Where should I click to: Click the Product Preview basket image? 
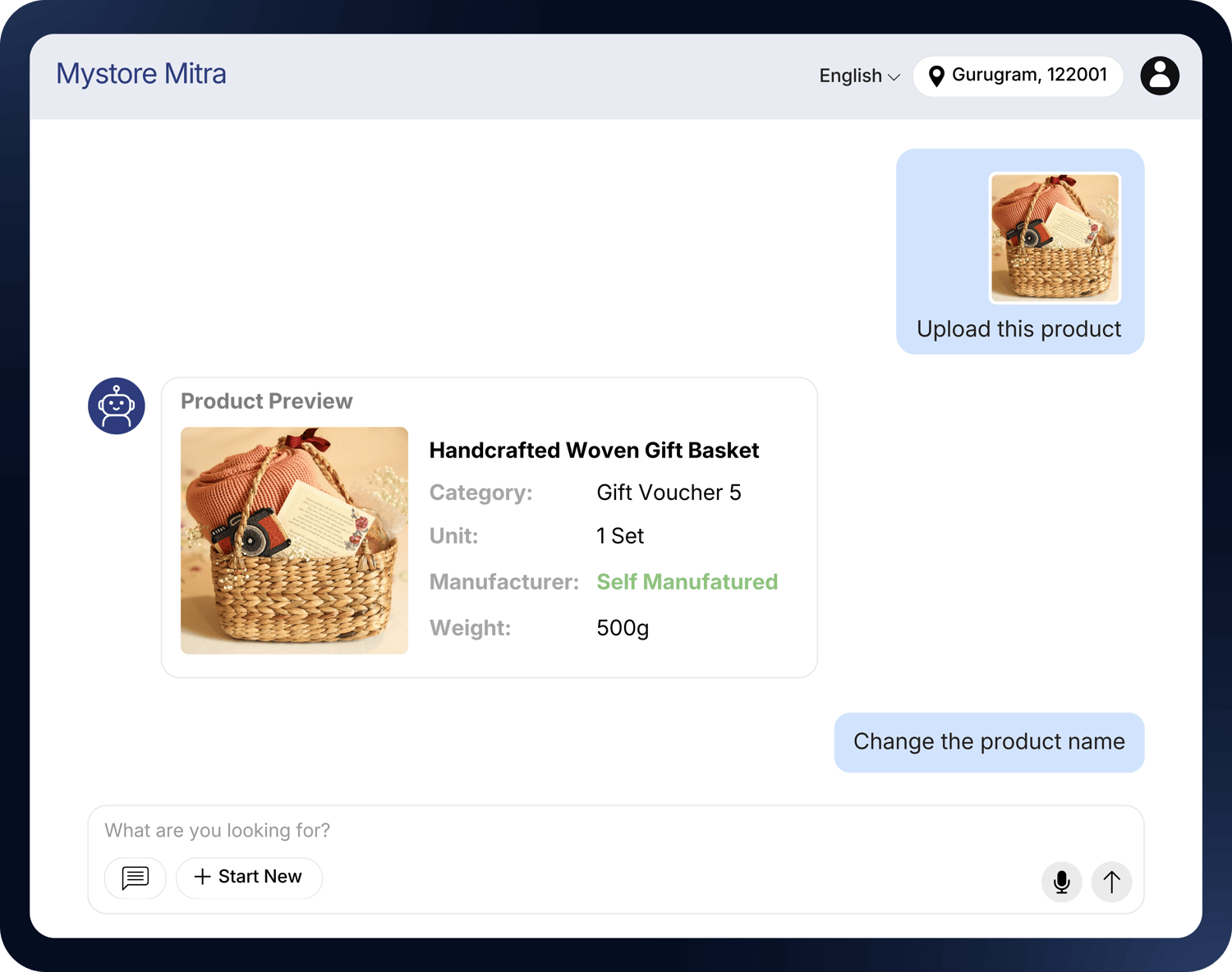(294, 540)
